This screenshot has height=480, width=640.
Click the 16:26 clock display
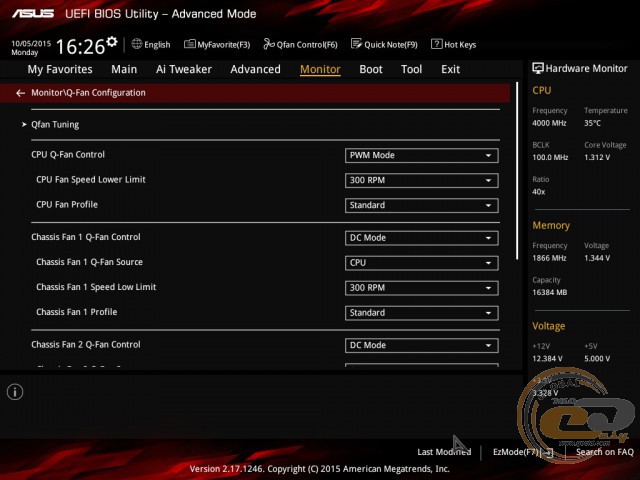coord(80,46)
